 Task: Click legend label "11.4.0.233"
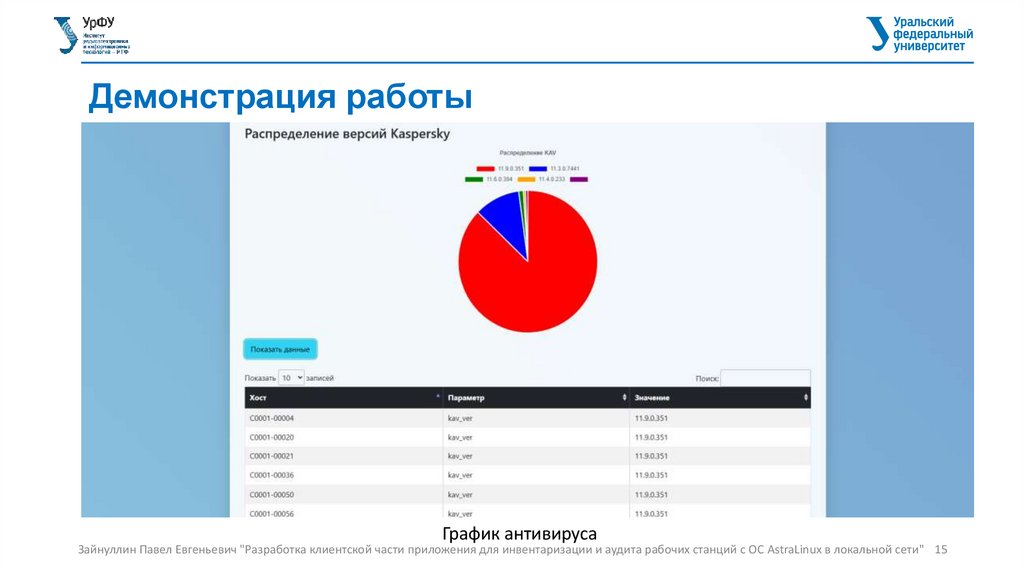click(x=552, y=179)
